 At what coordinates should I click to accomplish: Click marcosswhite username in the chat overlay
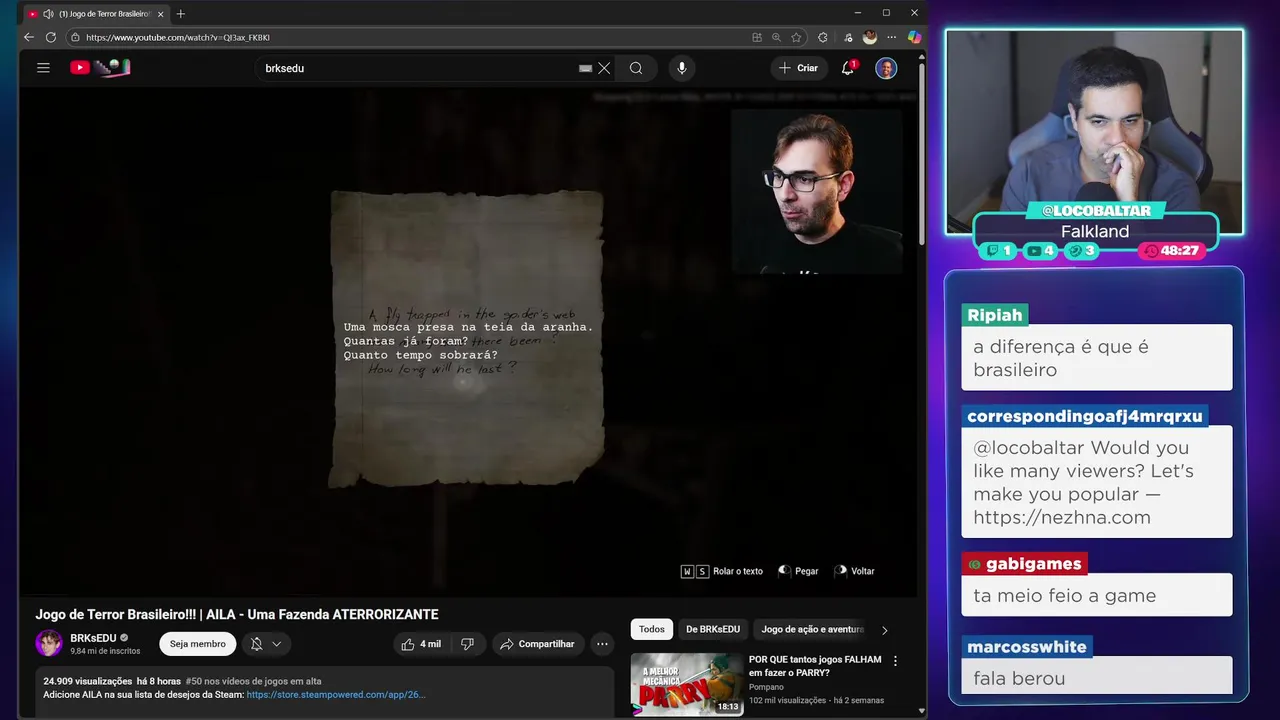(x=1026, y=647)
